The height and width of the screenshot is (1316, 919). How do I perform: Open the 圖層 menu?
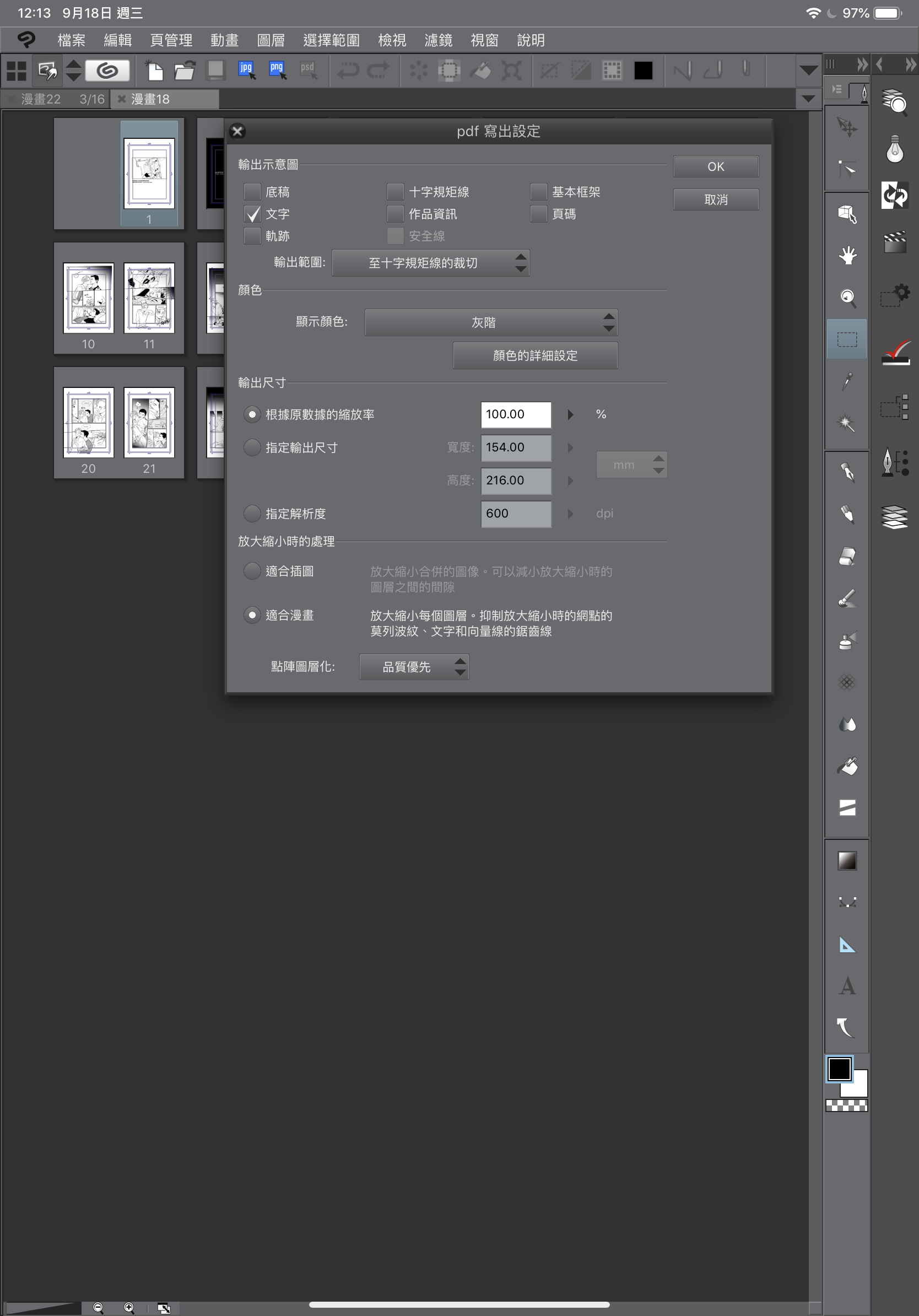point(271,40)
